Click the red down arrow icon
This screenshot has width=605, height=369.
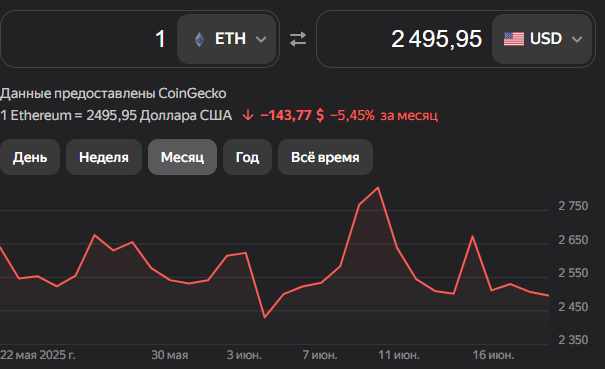pos(248,115)
